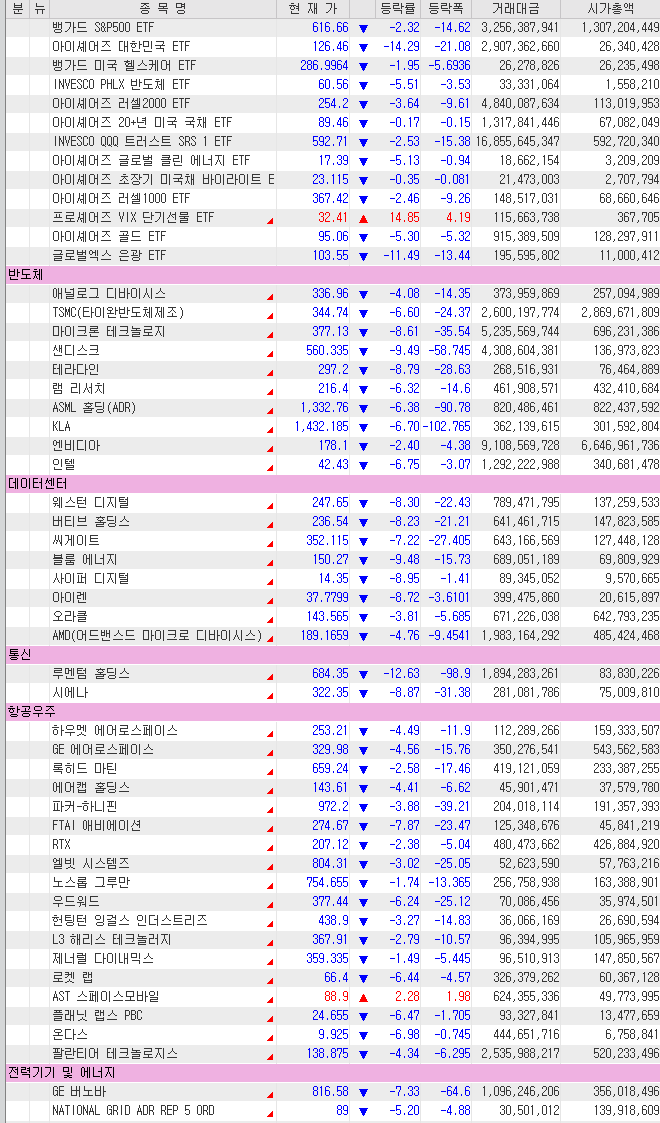
Task: Click the 뉴 column header
Action: click(x=39, y=9)
